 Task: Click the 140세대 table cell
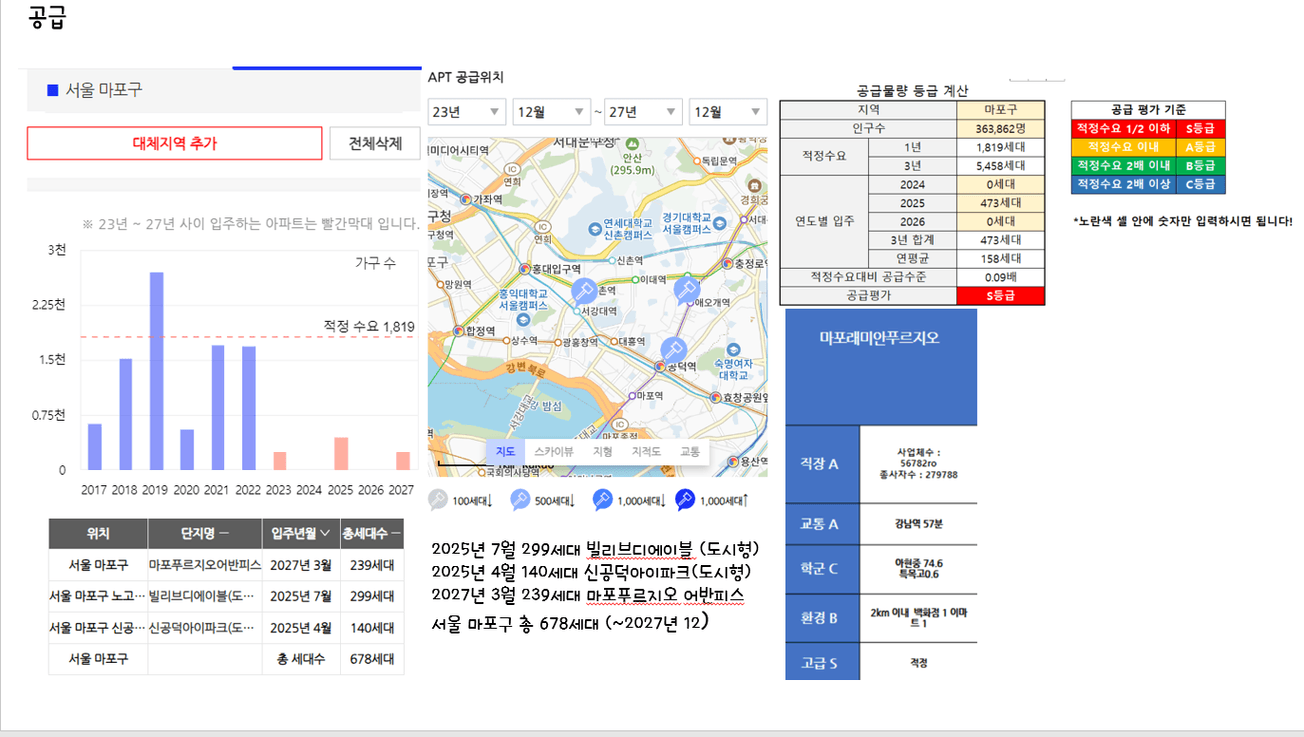coord(372,628)
